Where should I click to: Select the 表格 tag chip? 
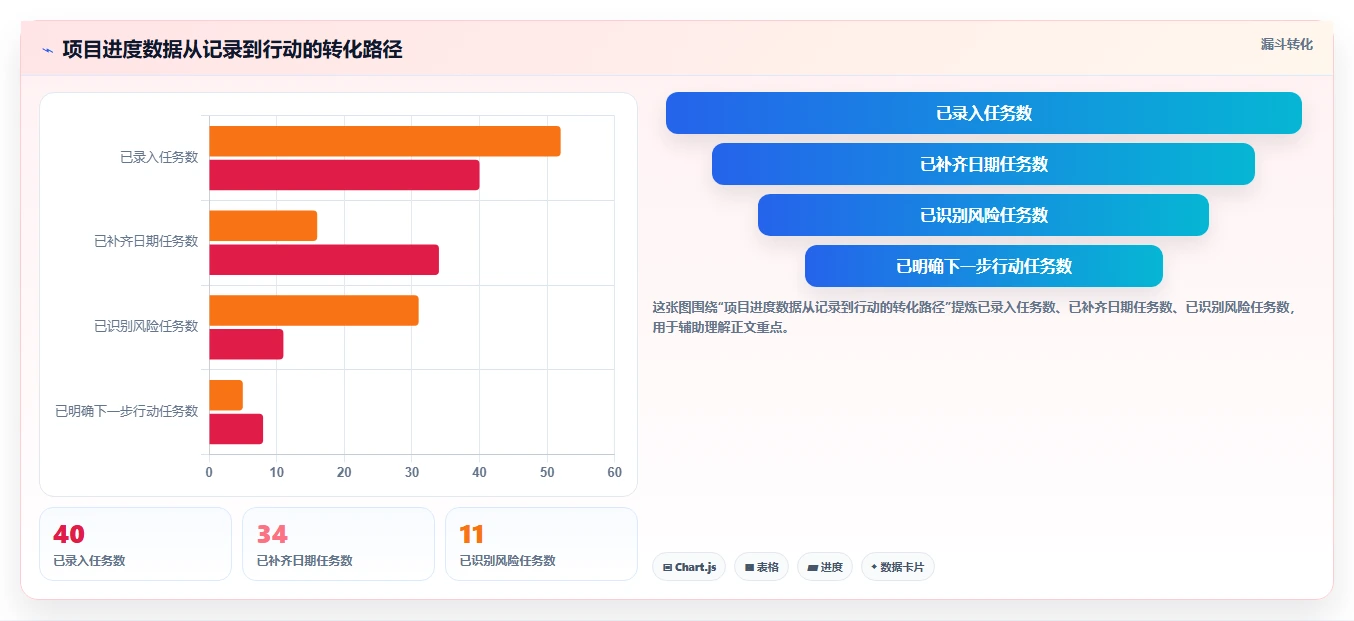click(x=761, y=567)
